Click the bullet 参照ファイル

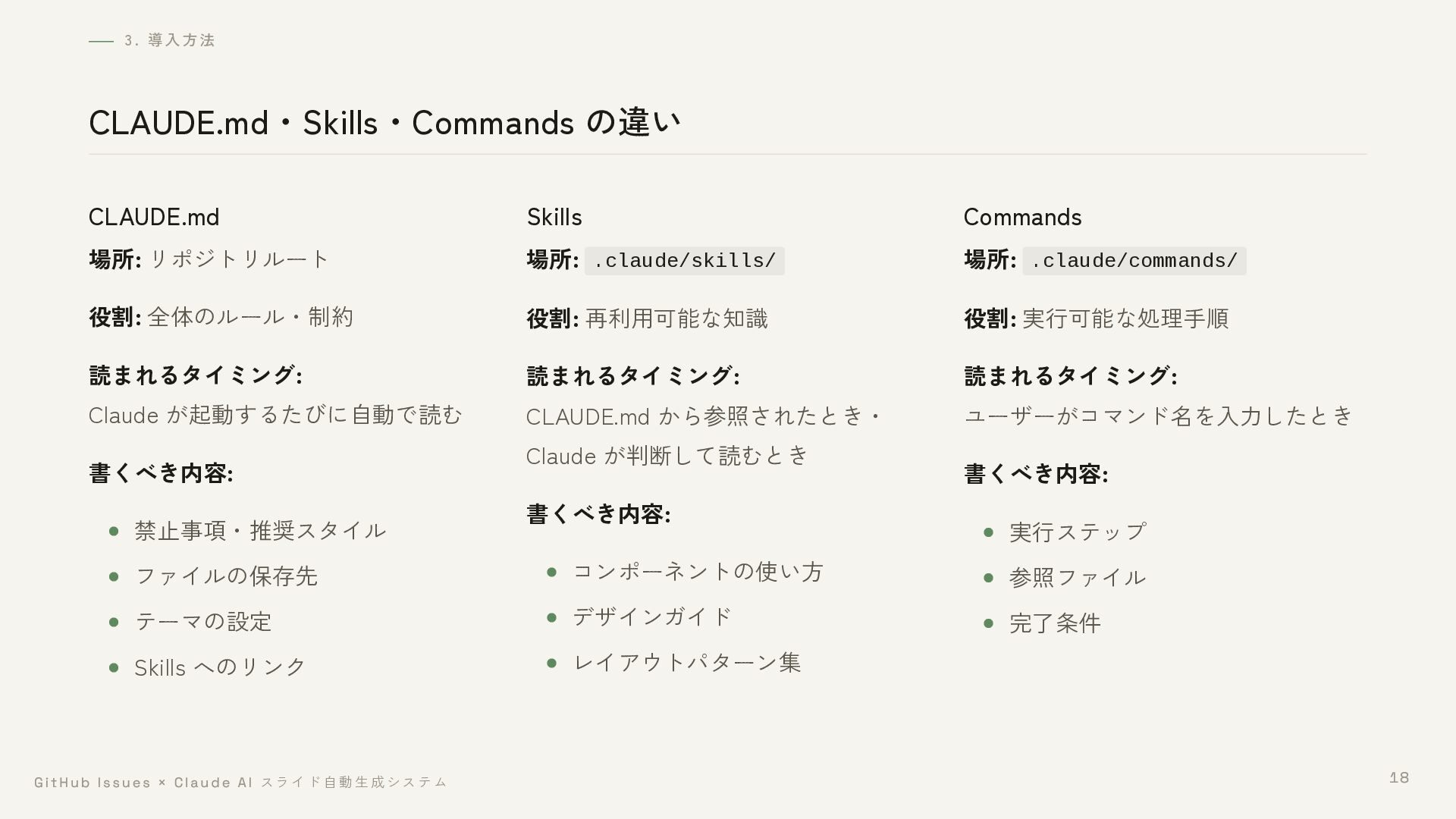(1078, 578)
